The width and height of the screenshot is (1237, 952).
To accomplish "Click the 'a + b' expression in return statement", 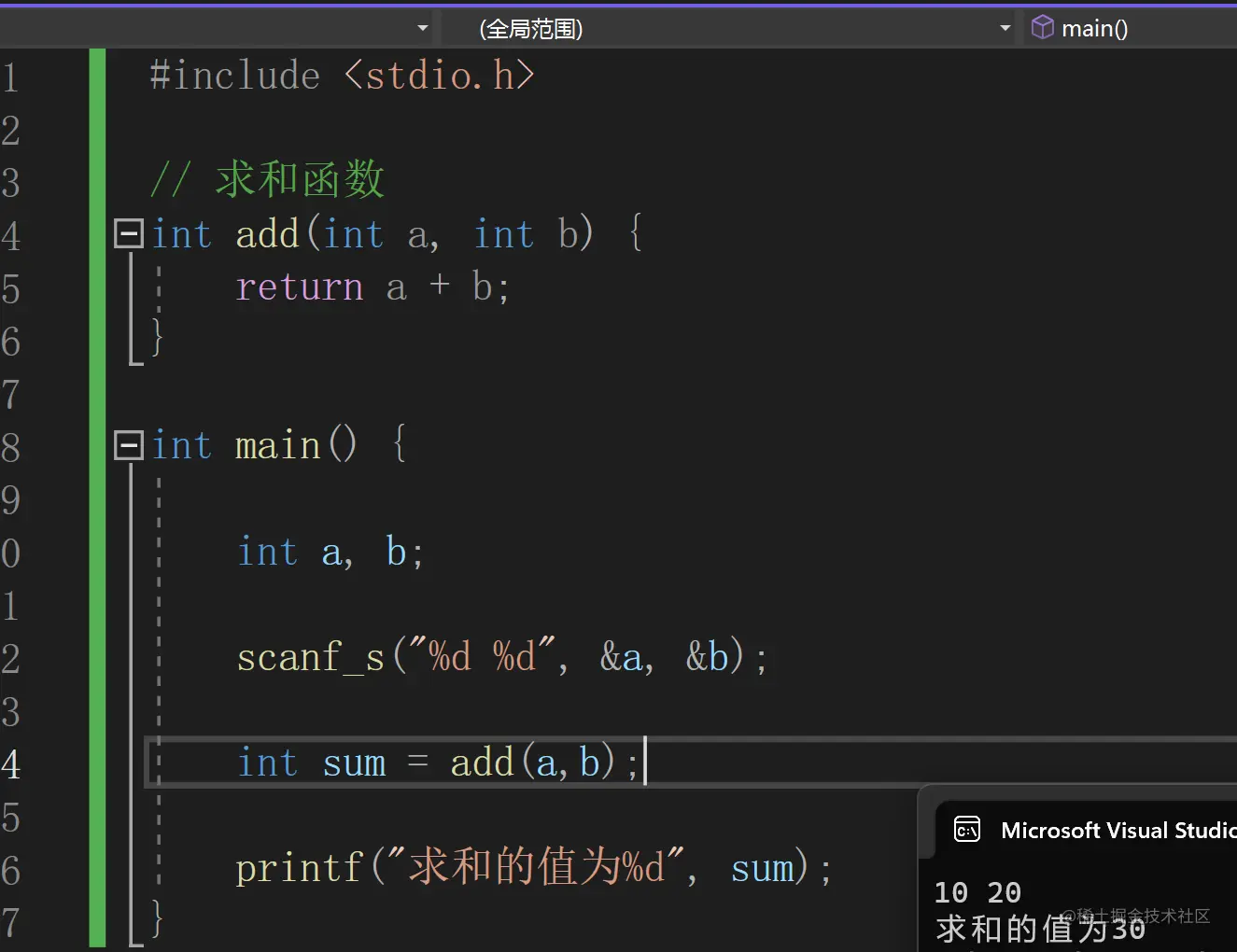I will (439, 287).
